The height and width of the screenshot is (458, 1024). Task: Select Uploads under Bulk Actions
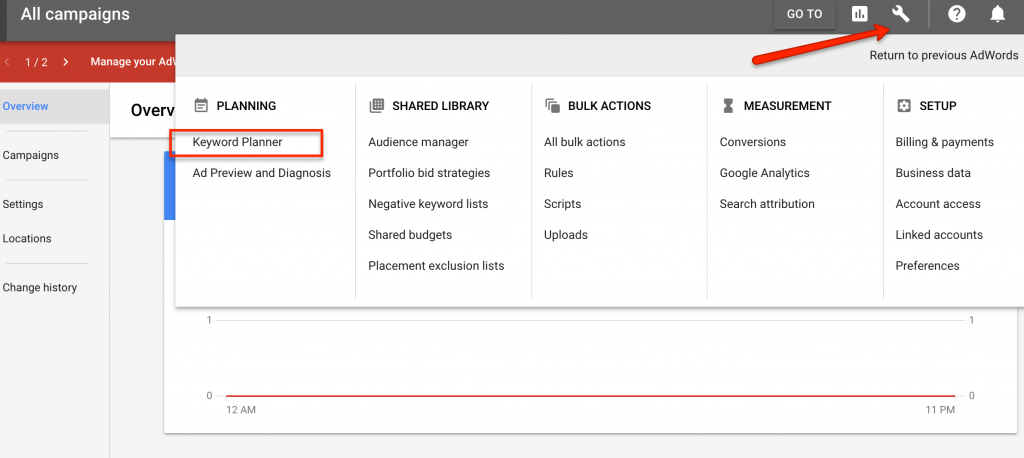pyautogui.click(x=566, y=235)
